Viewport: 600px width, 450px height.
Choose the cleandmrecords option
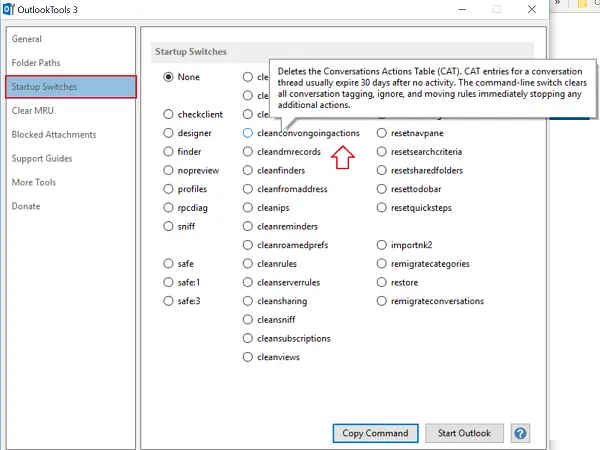point(248,152)
